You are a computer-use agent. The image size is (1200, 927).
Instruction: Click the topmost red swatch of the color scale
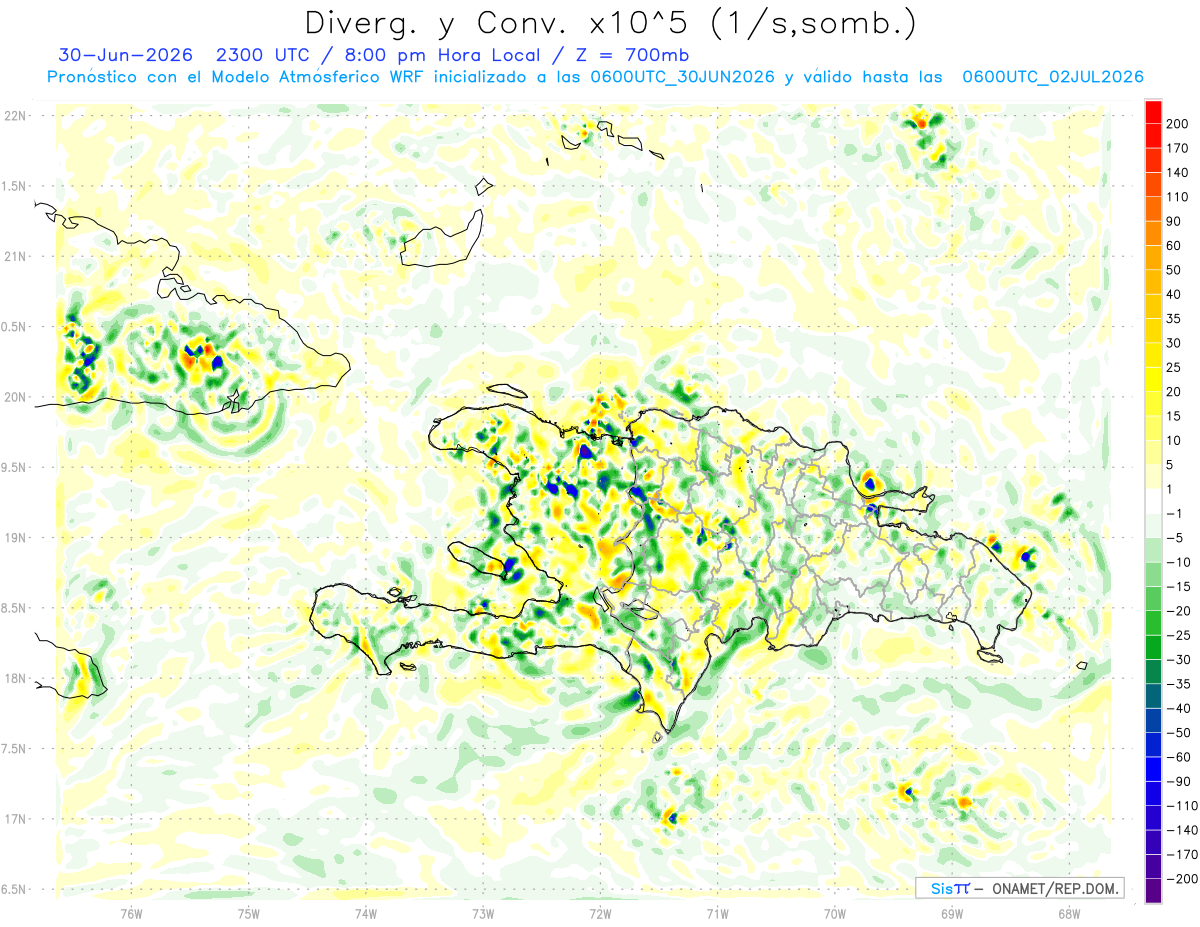(x=1153, y=112)
